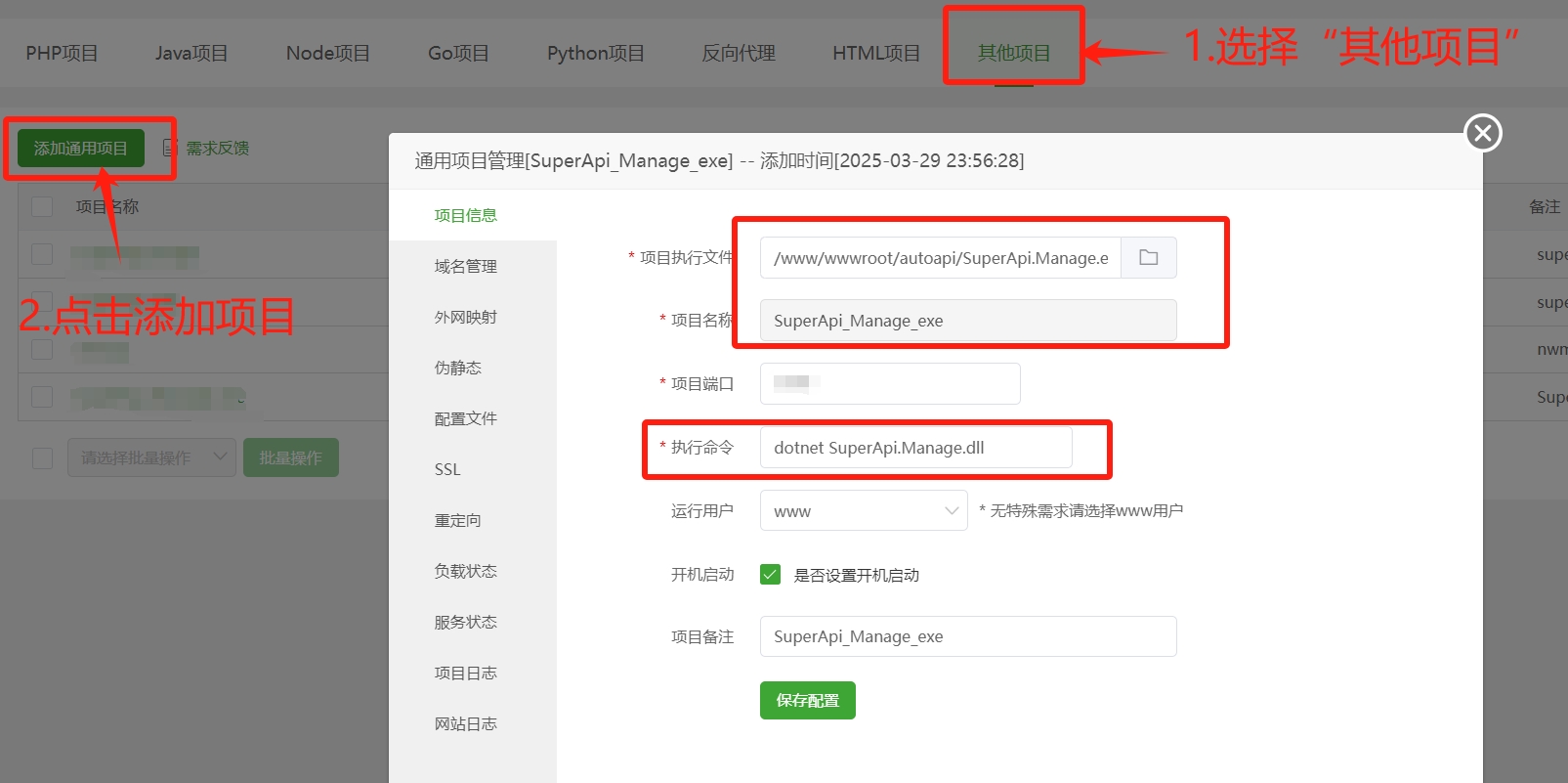Switch to the Node项目 tab
The height and width of the screenshot is (783, 1568).
[328, 53]
